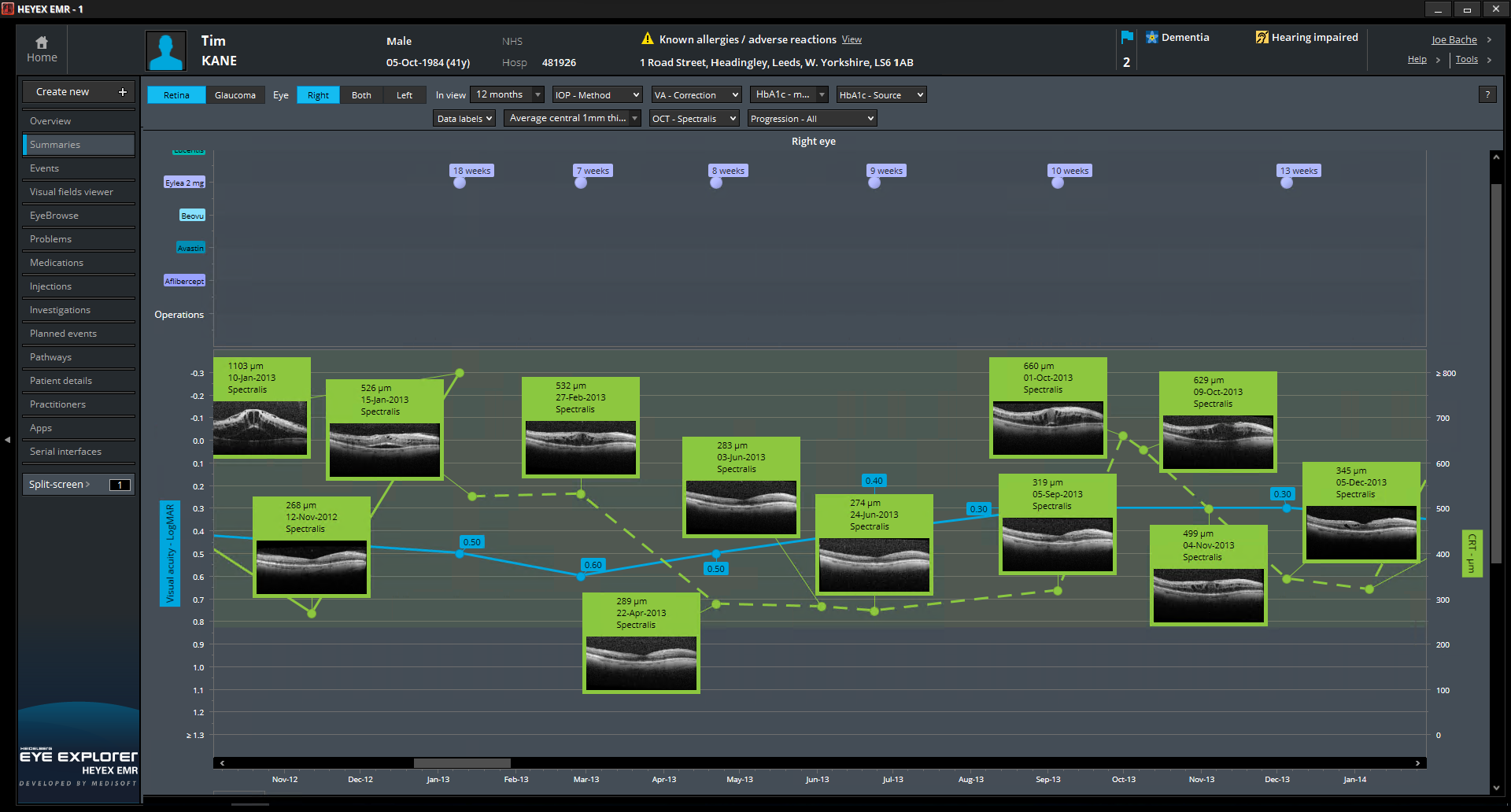1511x812 pixels.
Task: Click the Joe Bache user link
Action: coord(1454,40)
